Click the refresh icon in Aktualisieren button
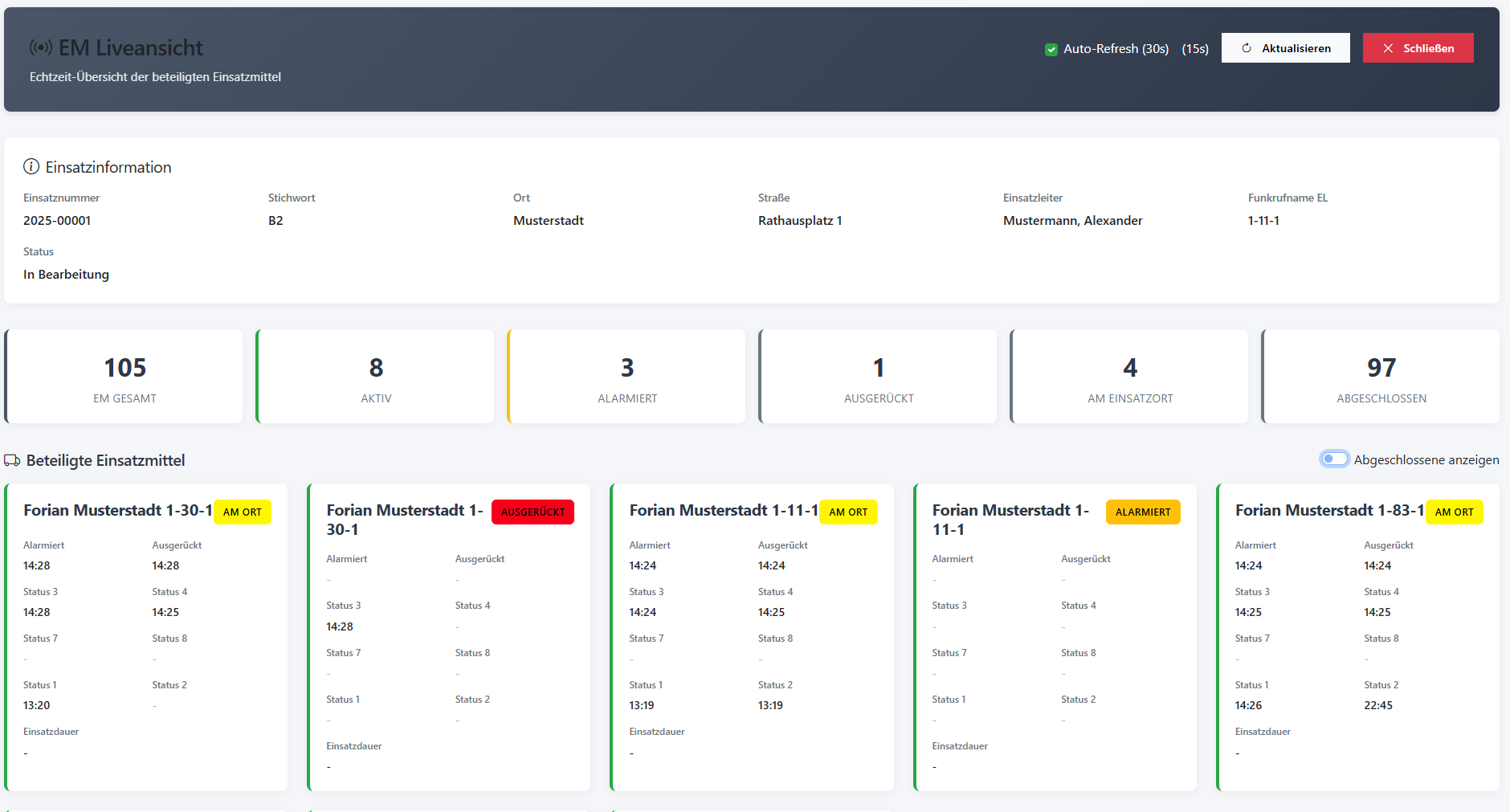The image size is (1510, 812). point(1247,48)
